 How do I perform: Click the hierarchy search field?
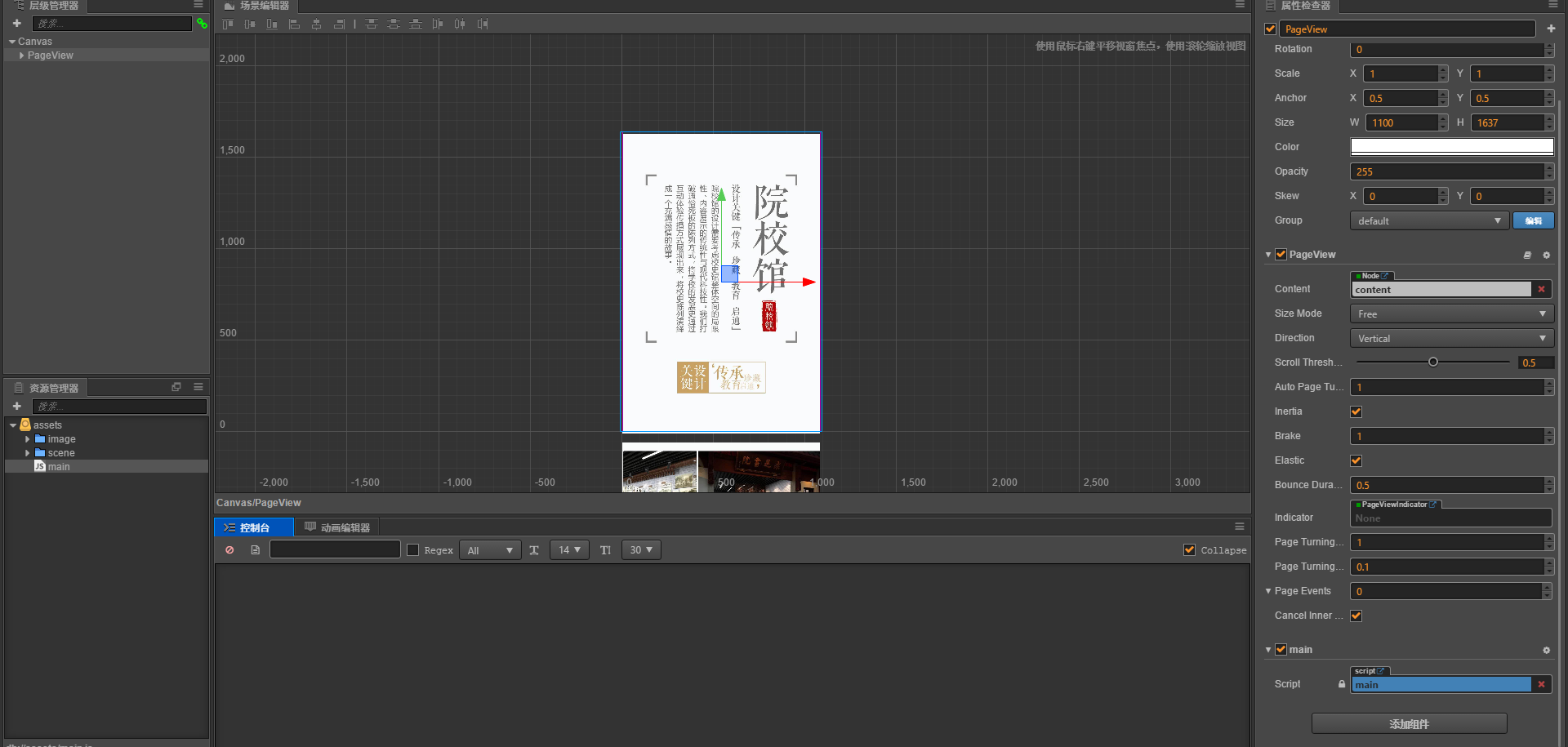click(x=112, y=24)
